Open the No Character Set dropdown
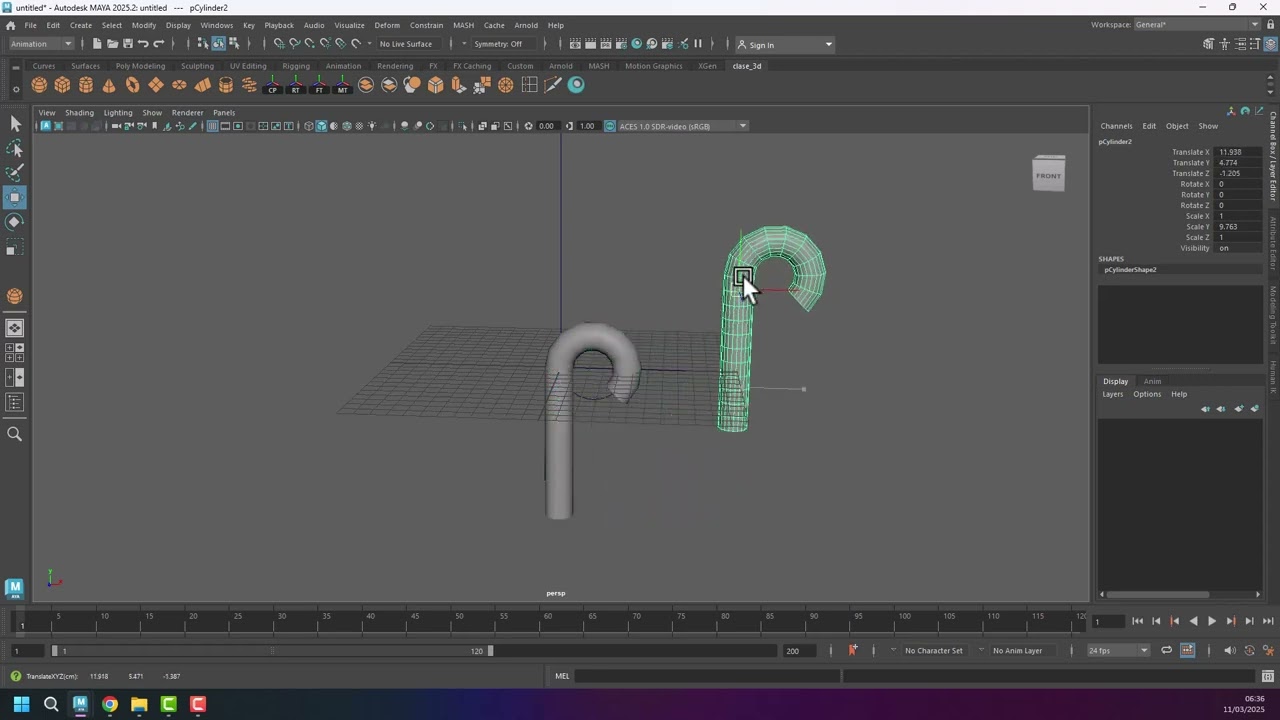 [933, 651]
